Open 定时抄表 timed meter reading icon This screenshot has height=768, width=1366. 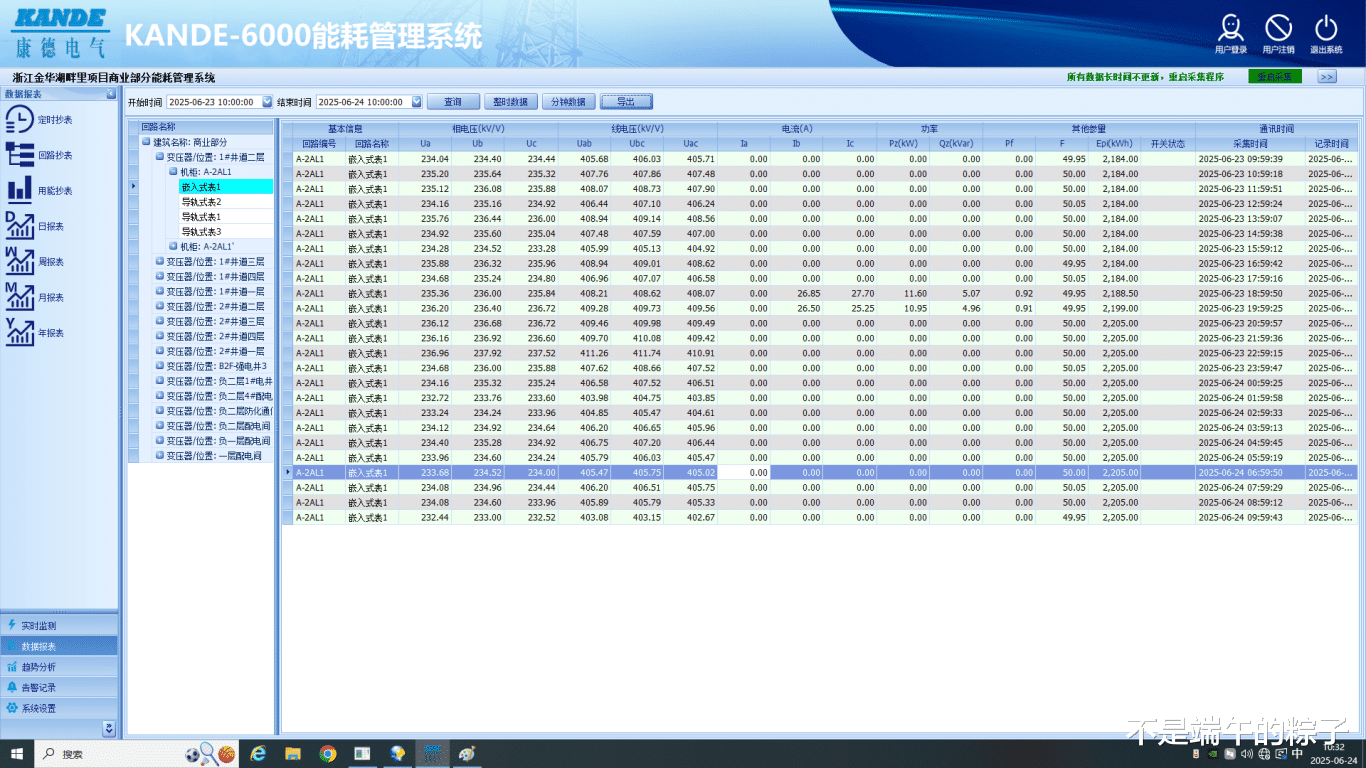pos(20,120)
